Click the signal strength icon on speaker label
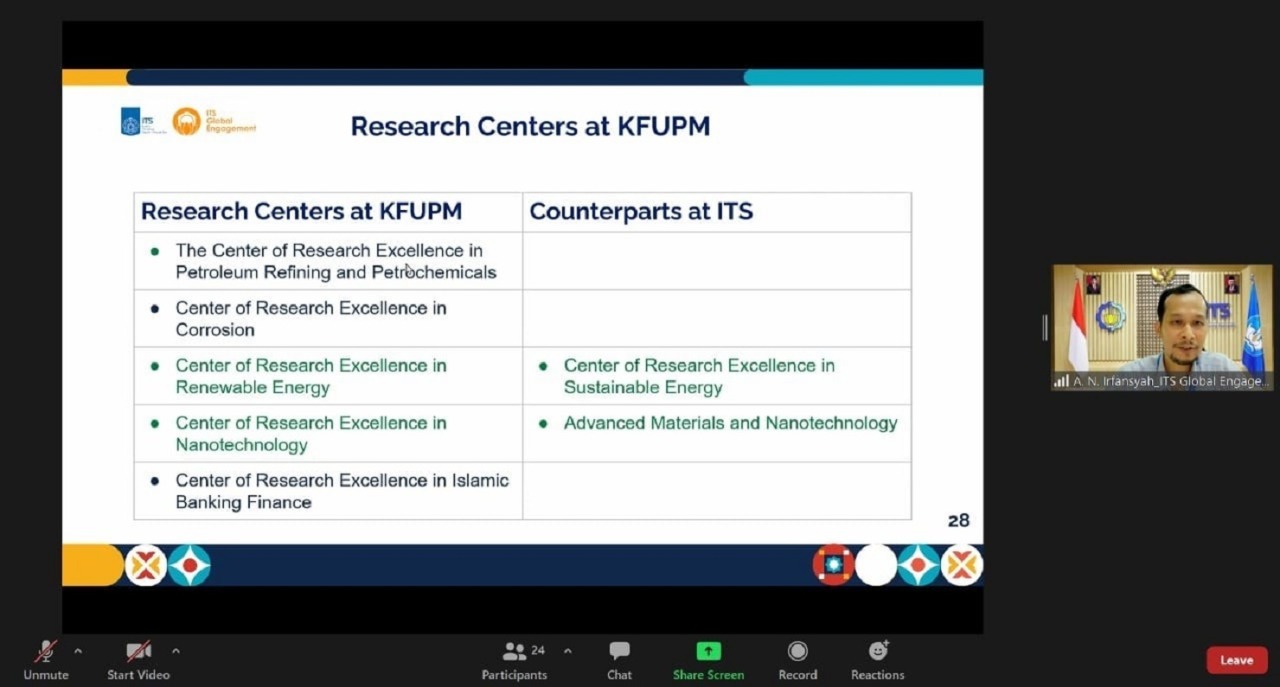This screenshot has height=687, width=1280. pyautogui.click(x=1061, y=381)
